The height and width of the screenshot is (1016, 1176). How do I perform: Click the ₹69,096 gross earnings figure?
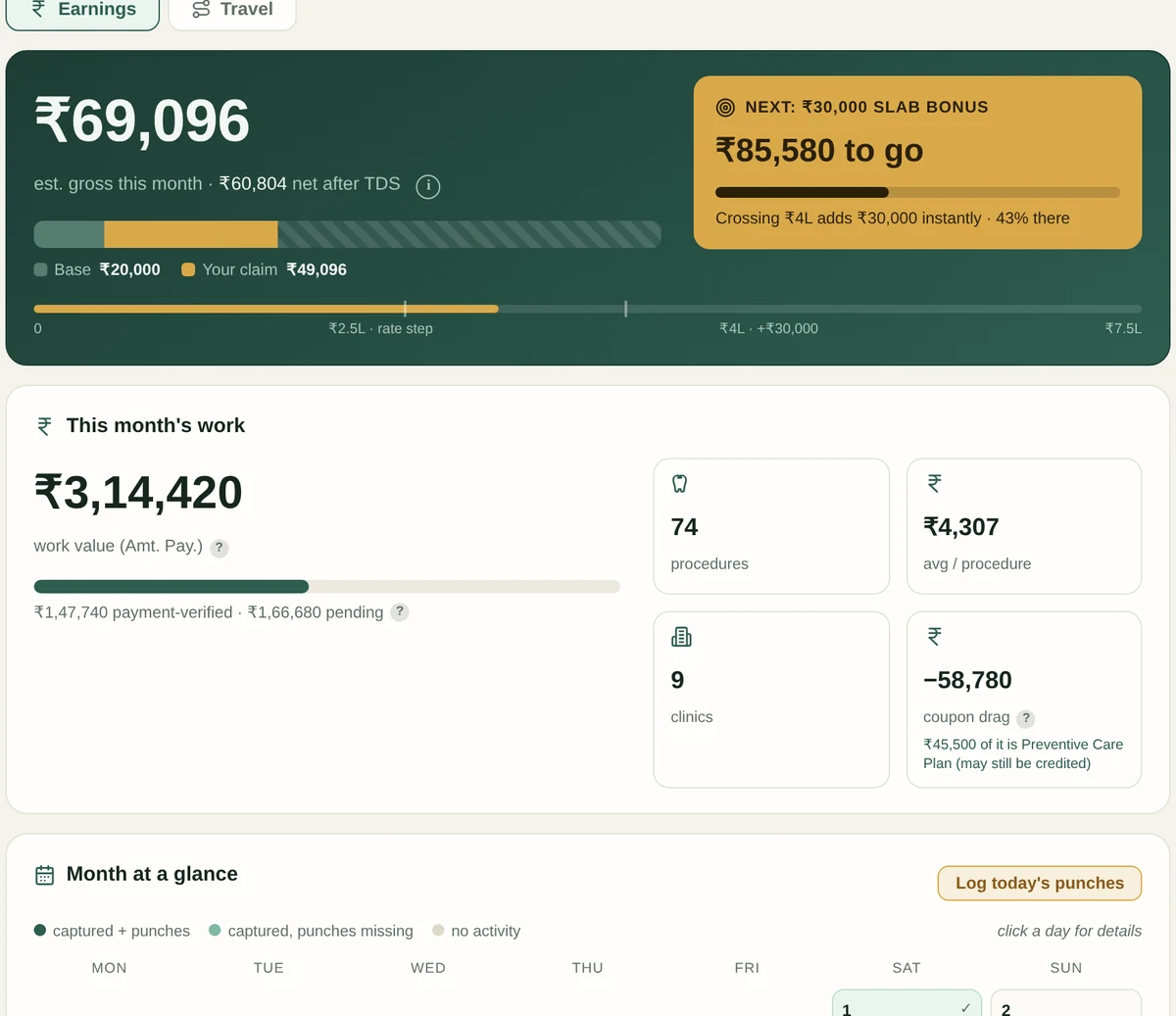click(x=142, y=121)
